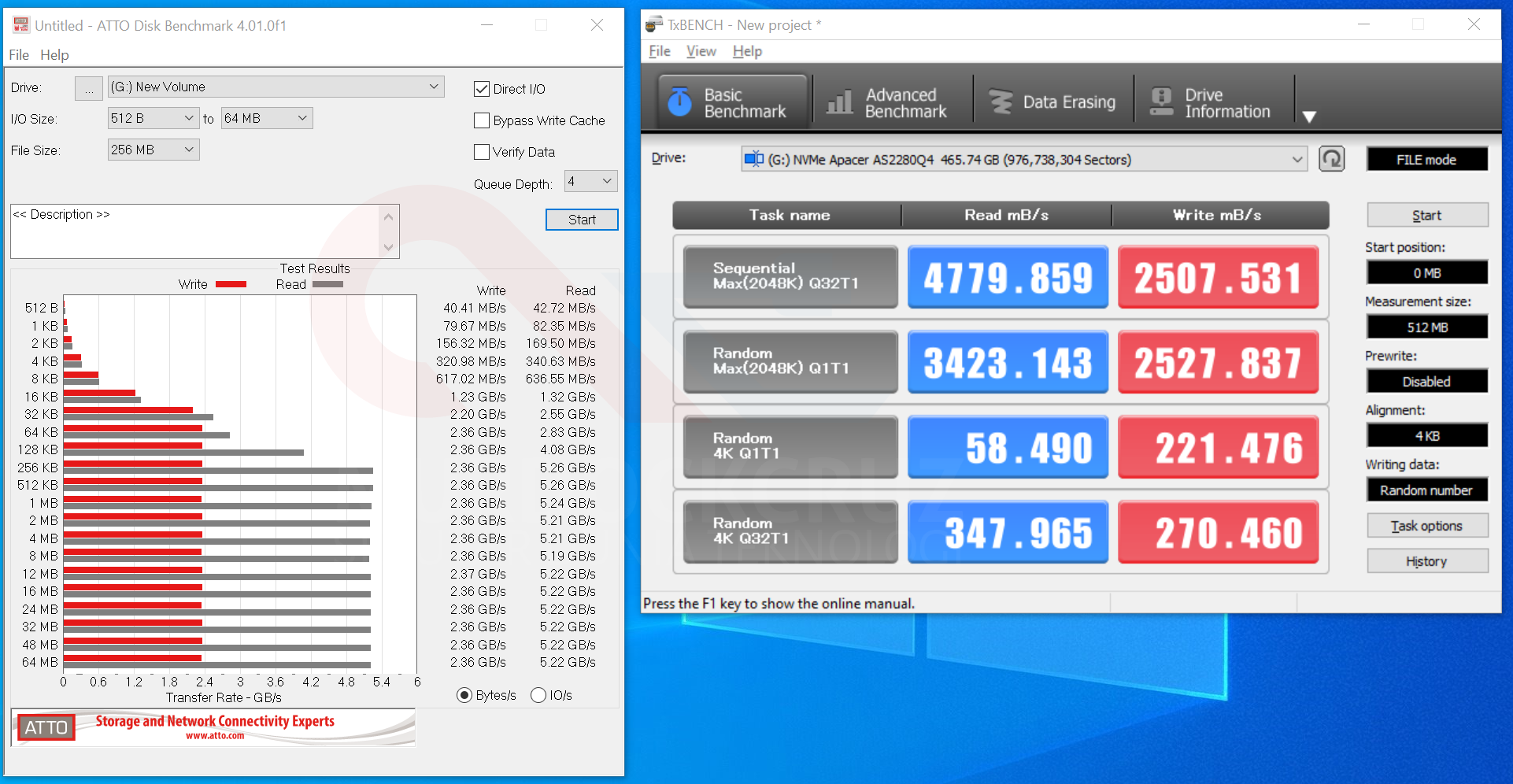Run the Random 4K Q1T1 task
Image resolution: width=1513 pixels, height=784 pixels.
[790, 446]
